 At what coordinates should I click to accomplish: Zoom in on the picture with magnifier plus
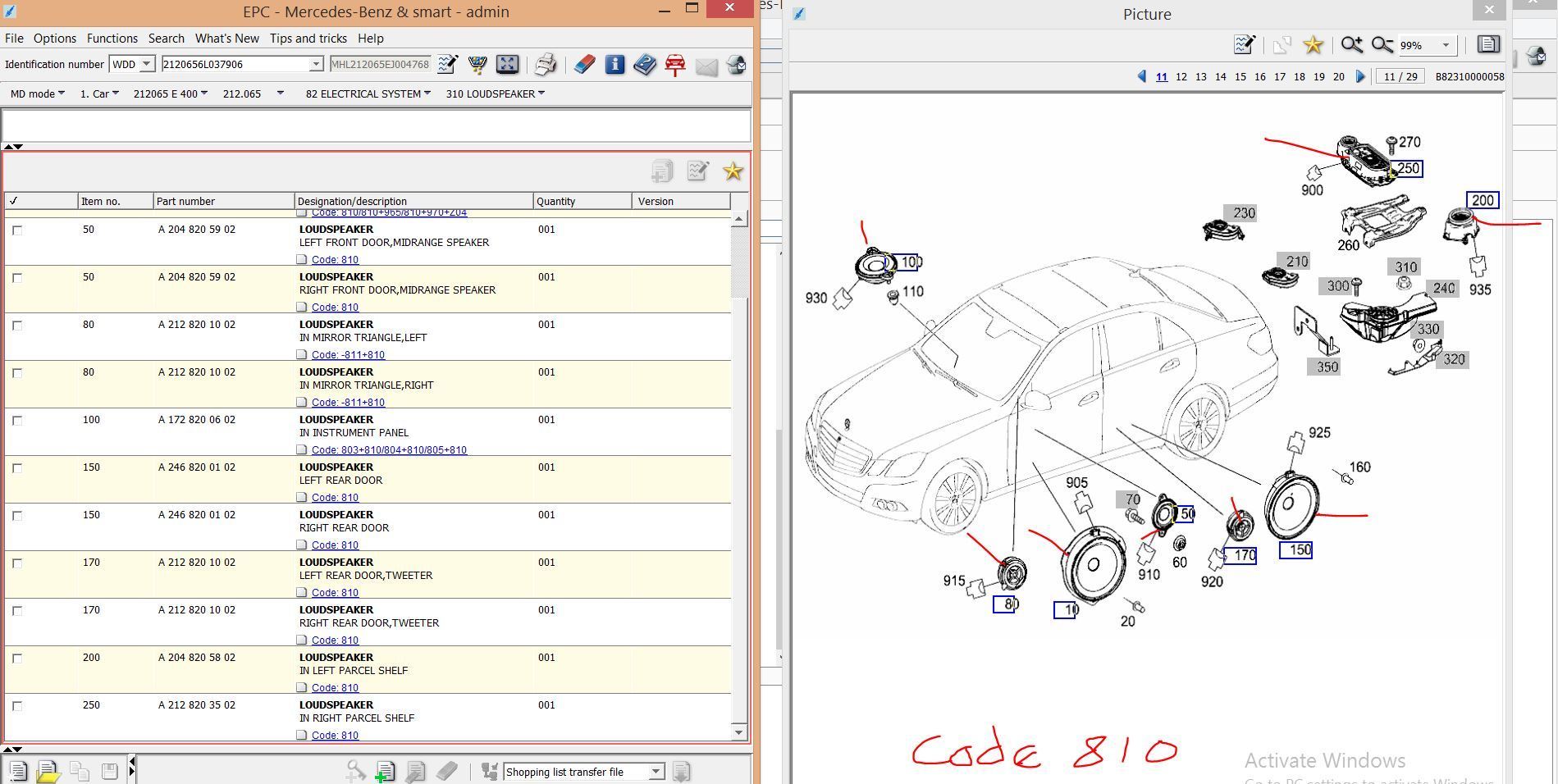1351,45
